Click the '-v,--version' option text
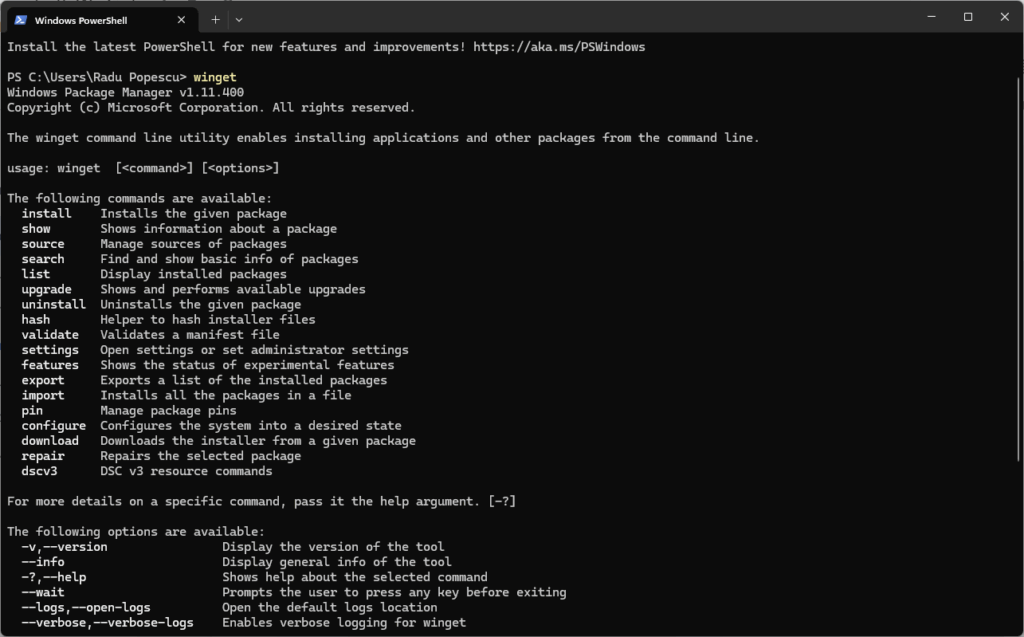1024x637 pixels. click(64, 547)
